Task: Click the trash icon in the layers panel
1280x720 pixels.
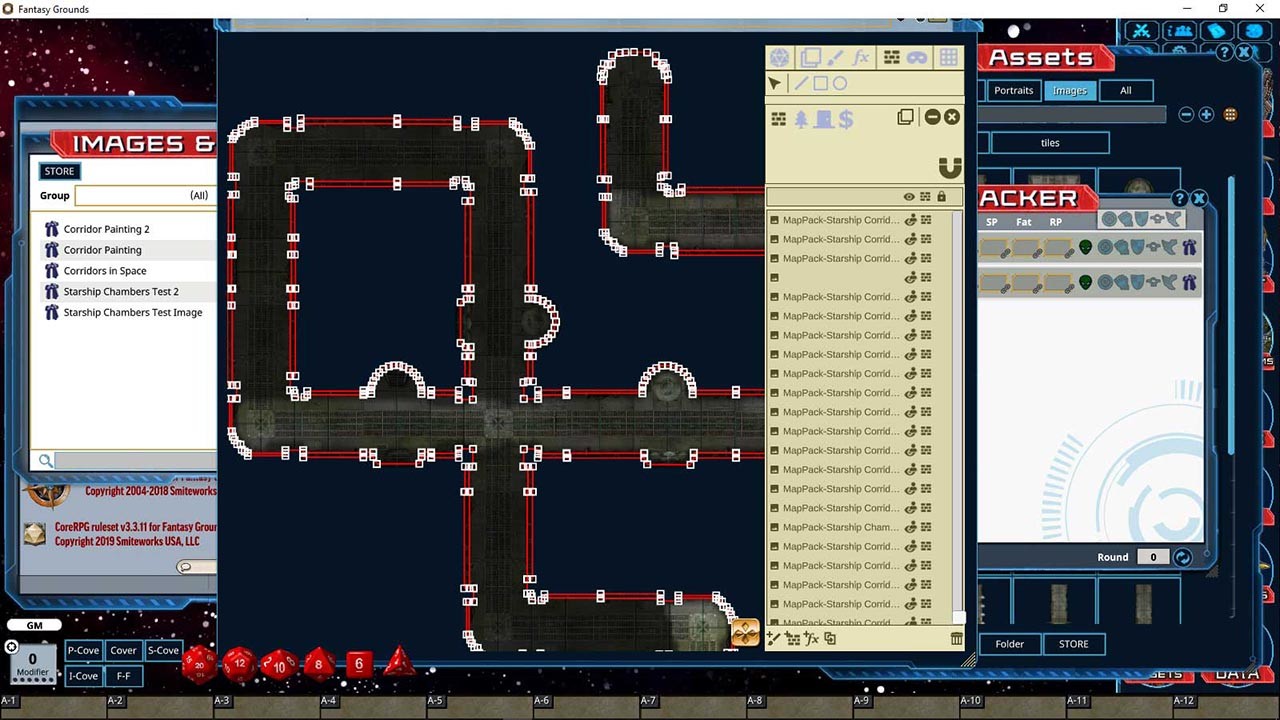Action: 956,638
